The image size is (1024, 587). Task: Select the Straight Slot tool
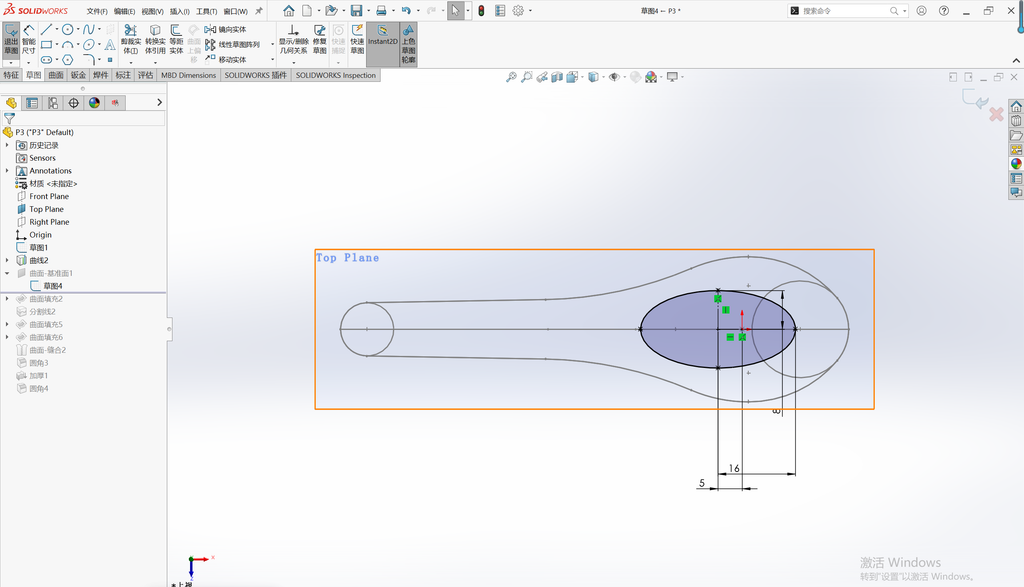pyautogui.click(x=46, y=59)
